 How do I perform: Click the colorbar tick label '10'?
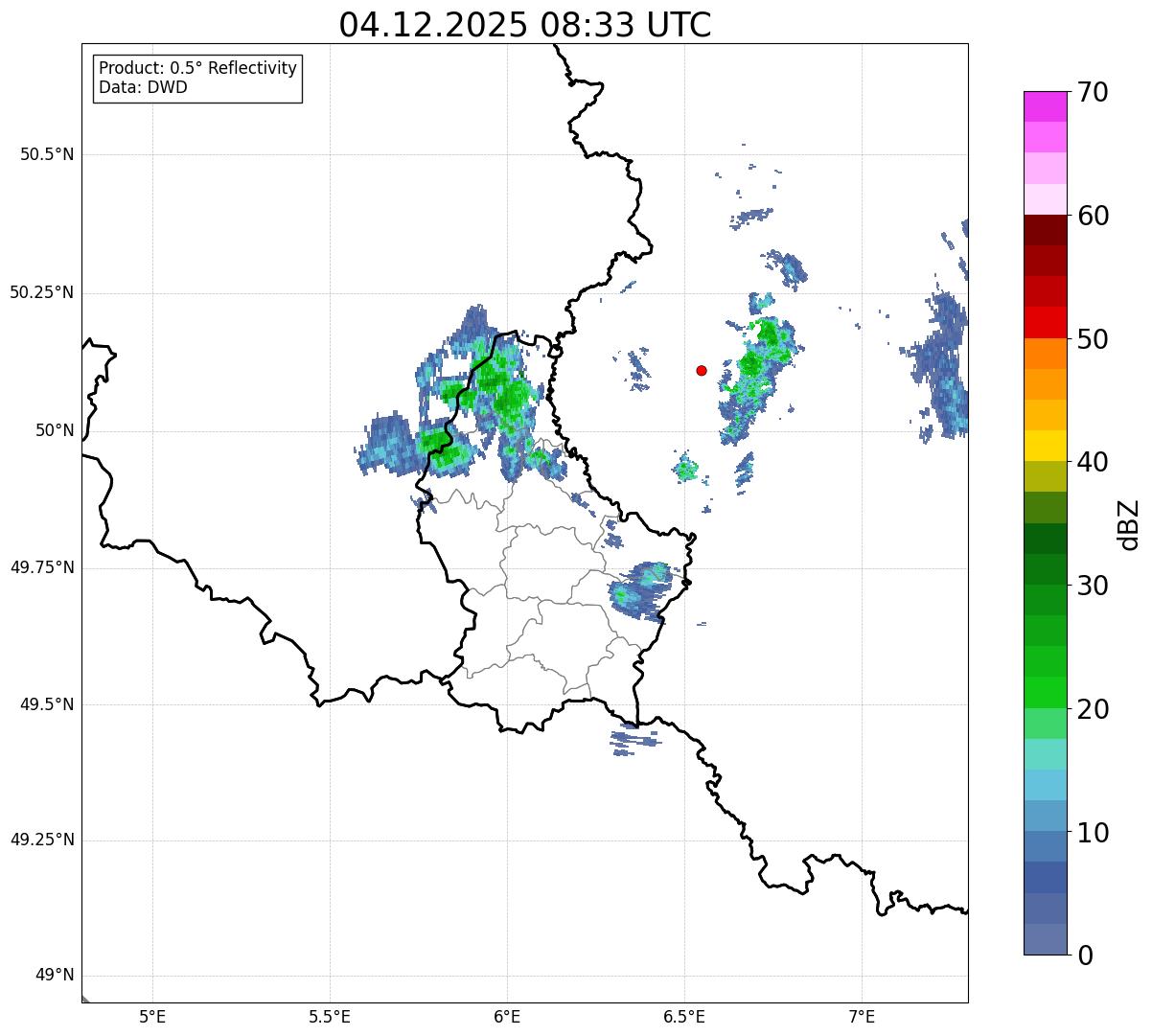pos(1092,832)
